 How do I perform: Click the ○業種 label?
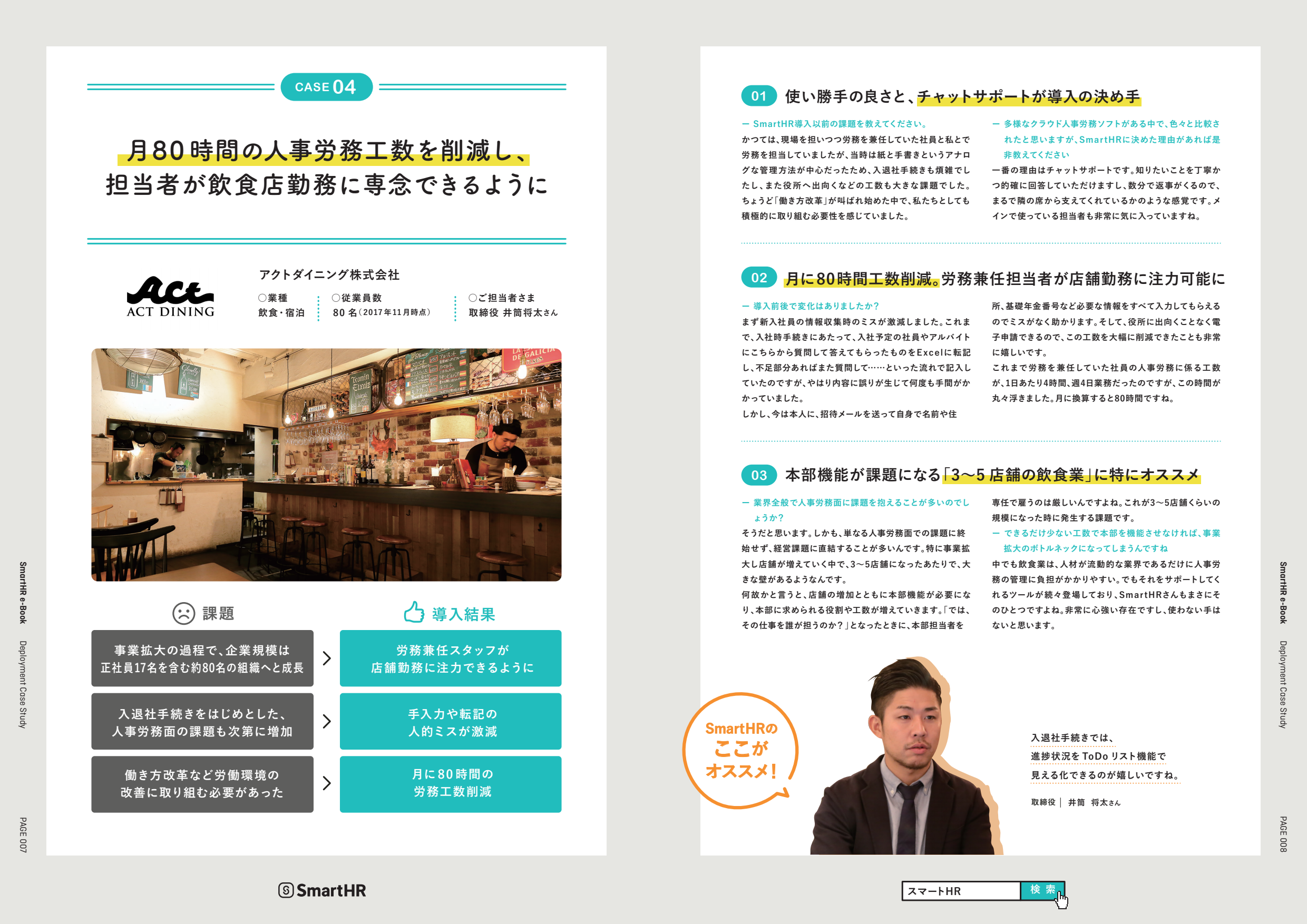272,298
